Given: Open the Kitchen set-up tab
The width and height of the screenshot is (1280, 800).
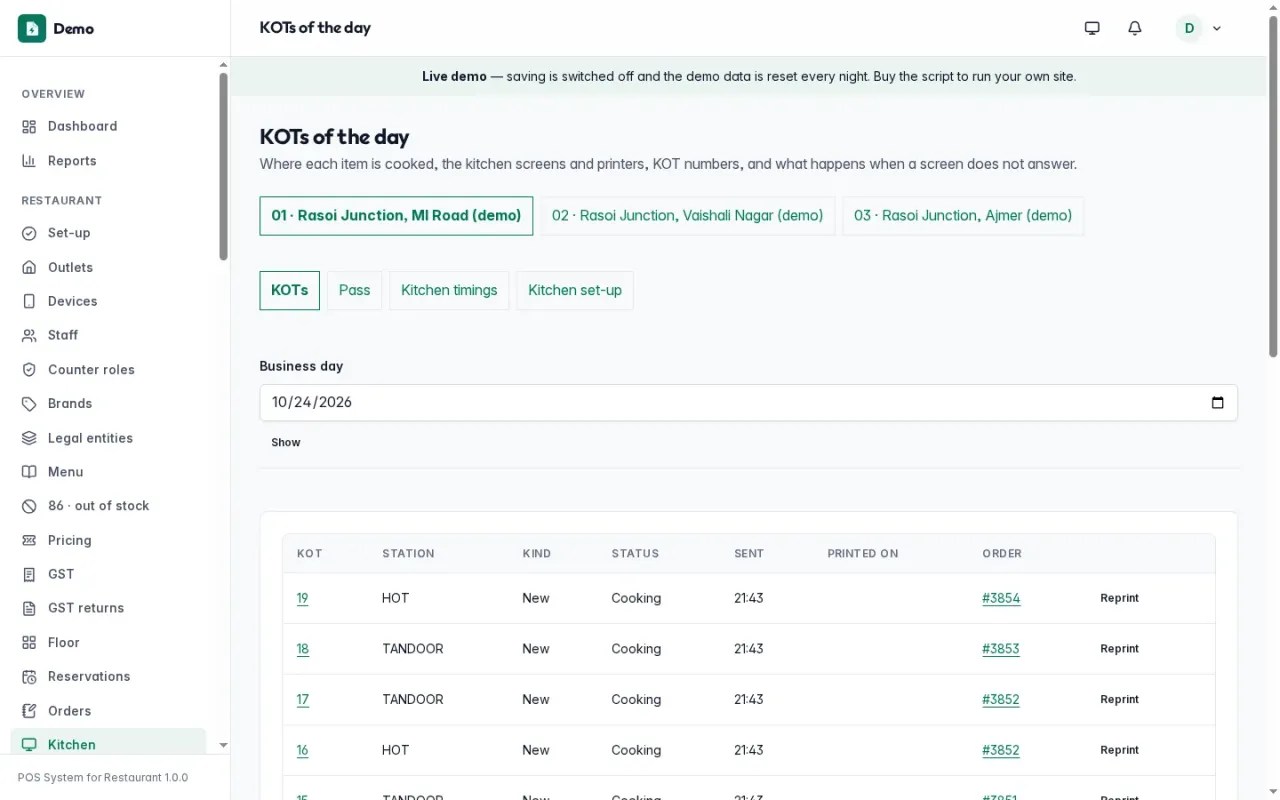Looking at the screenshot, I should pos(575,291).
